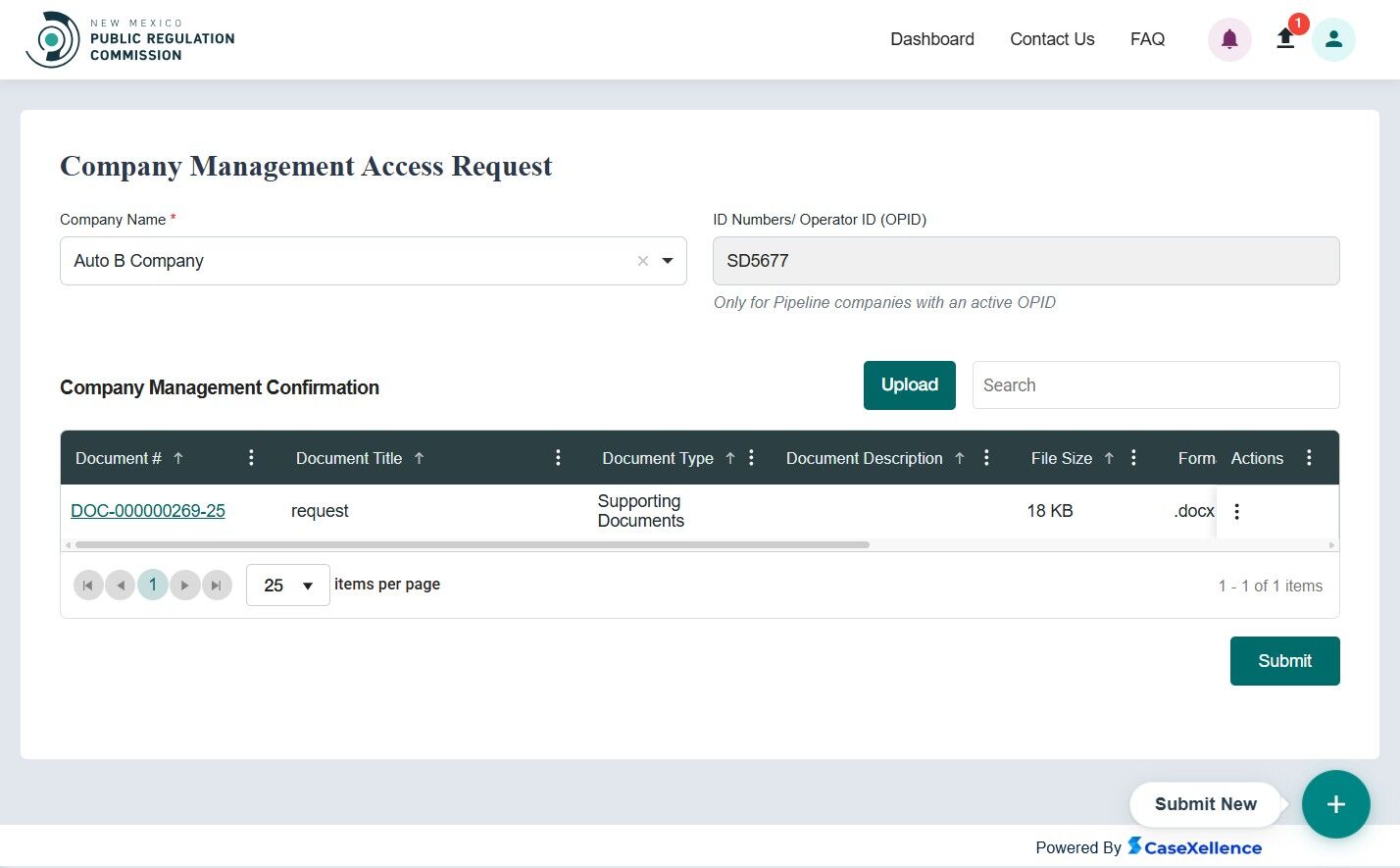Screen dimensions: 1400x868
Task: Open the Document # column options menu
Action: point(251,457)
